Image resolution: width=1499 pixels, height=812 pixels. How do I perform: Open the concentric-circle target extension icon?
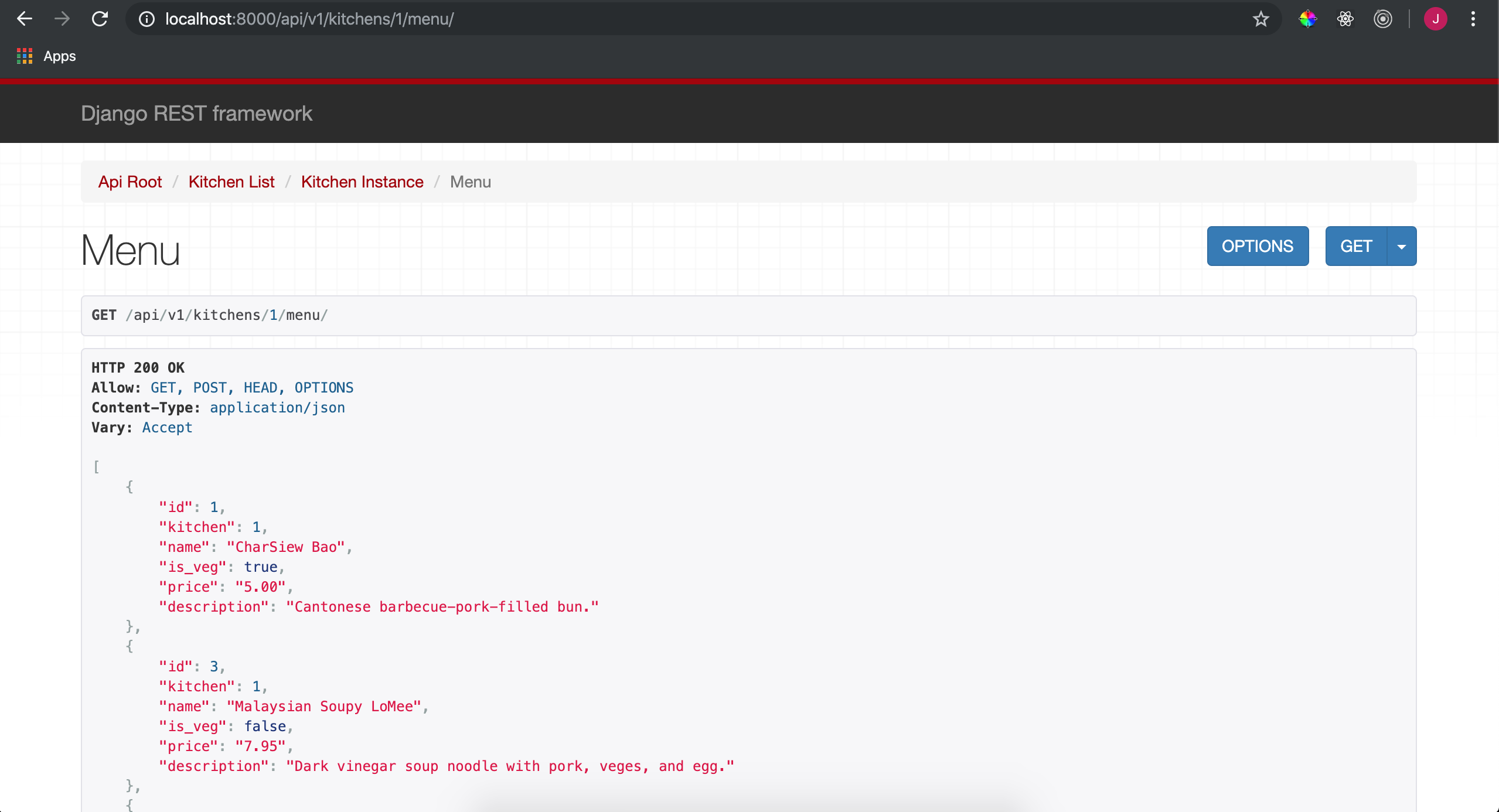[x=1383, y=19]
